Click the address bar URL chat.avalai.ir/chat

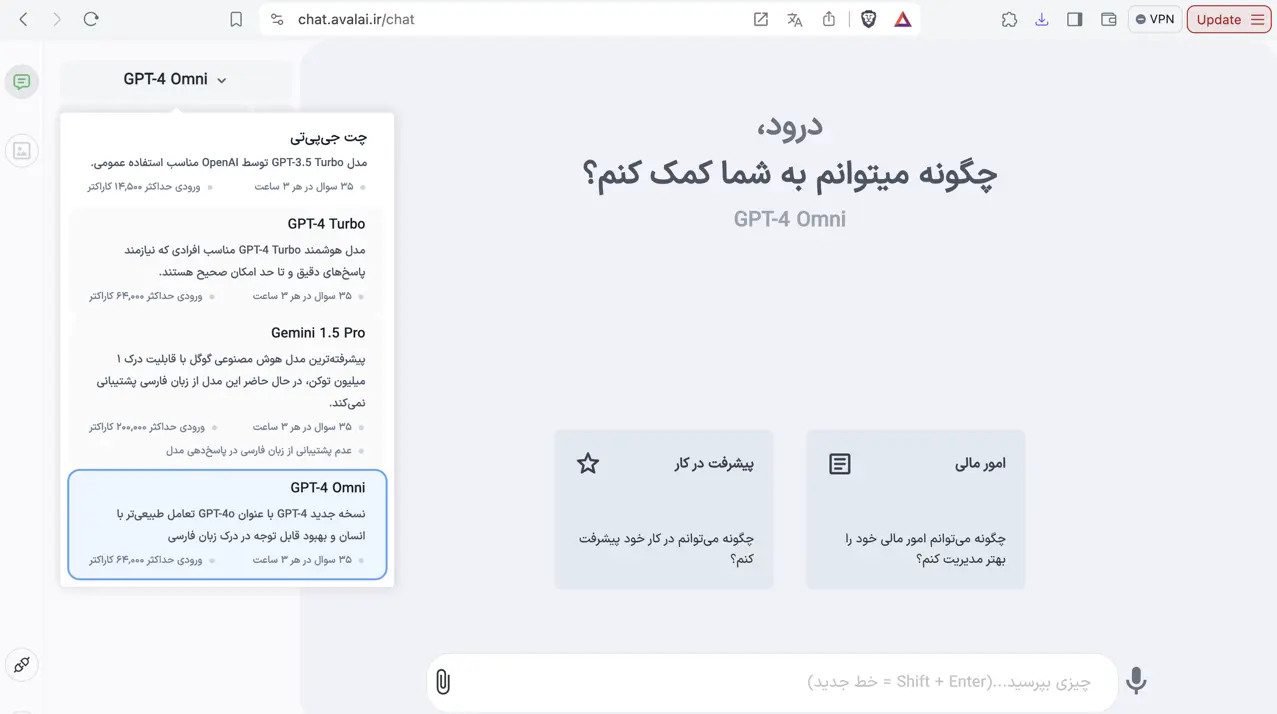pos(356,19)
